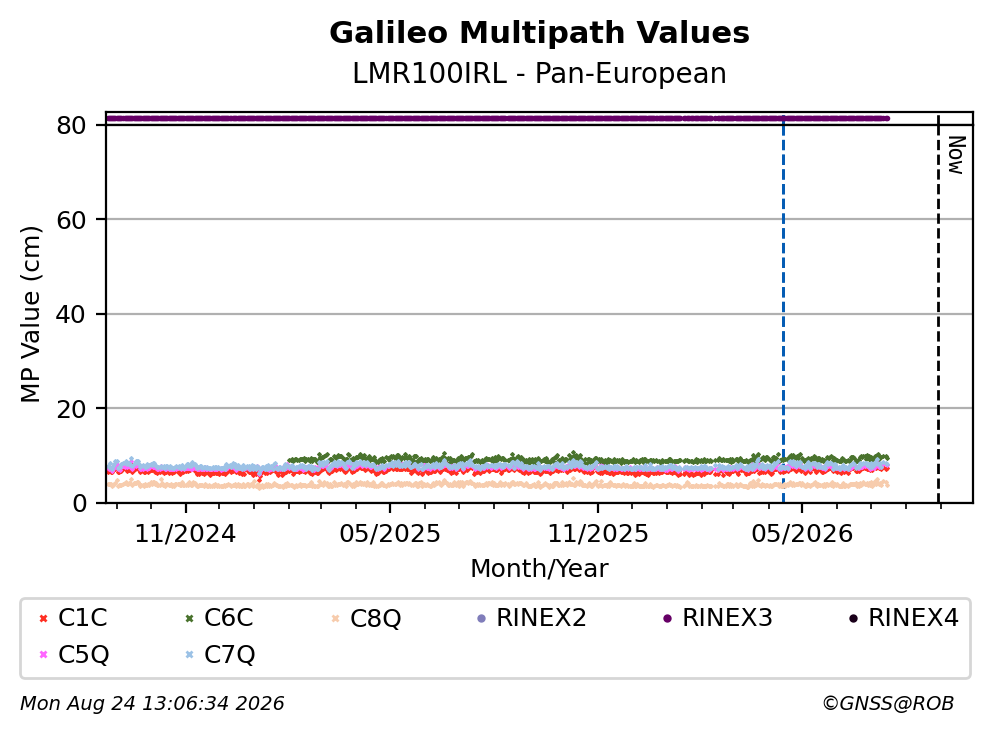Click the C7Q light blue legend marker
This screenshot has height=734, width=993.
189,655
